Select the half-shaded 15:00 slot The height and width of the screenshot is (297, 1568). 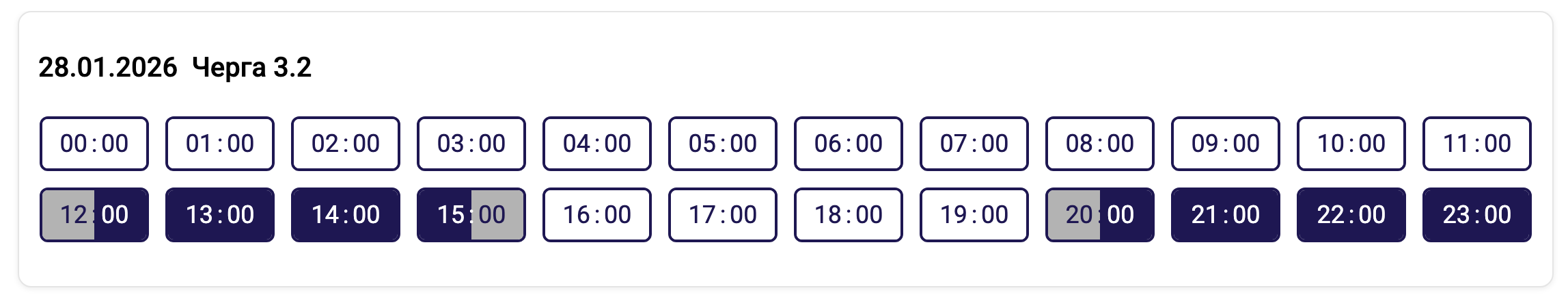(471, 215)
